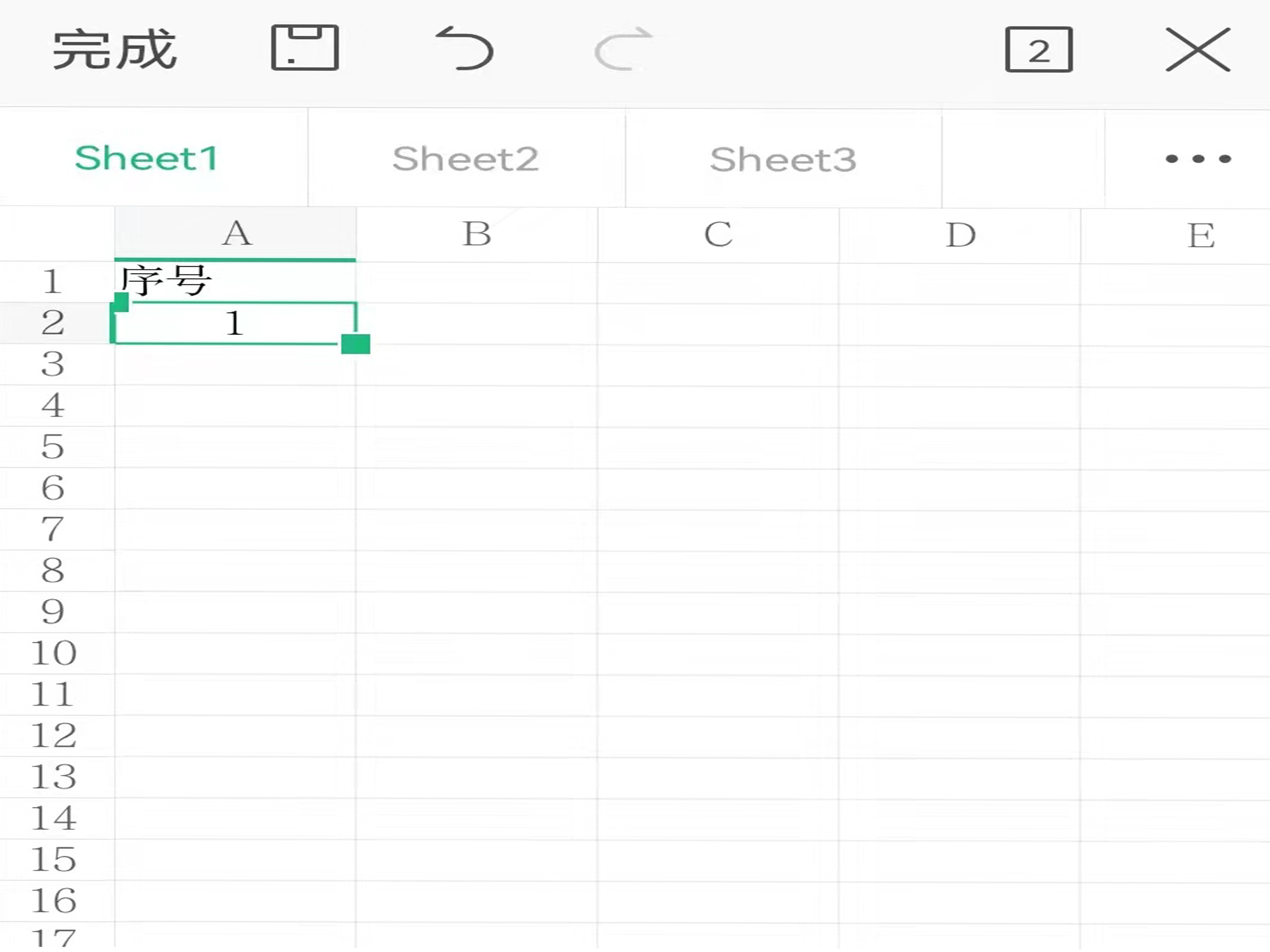Switch to the Sheet3 tab

pos(783,159)
